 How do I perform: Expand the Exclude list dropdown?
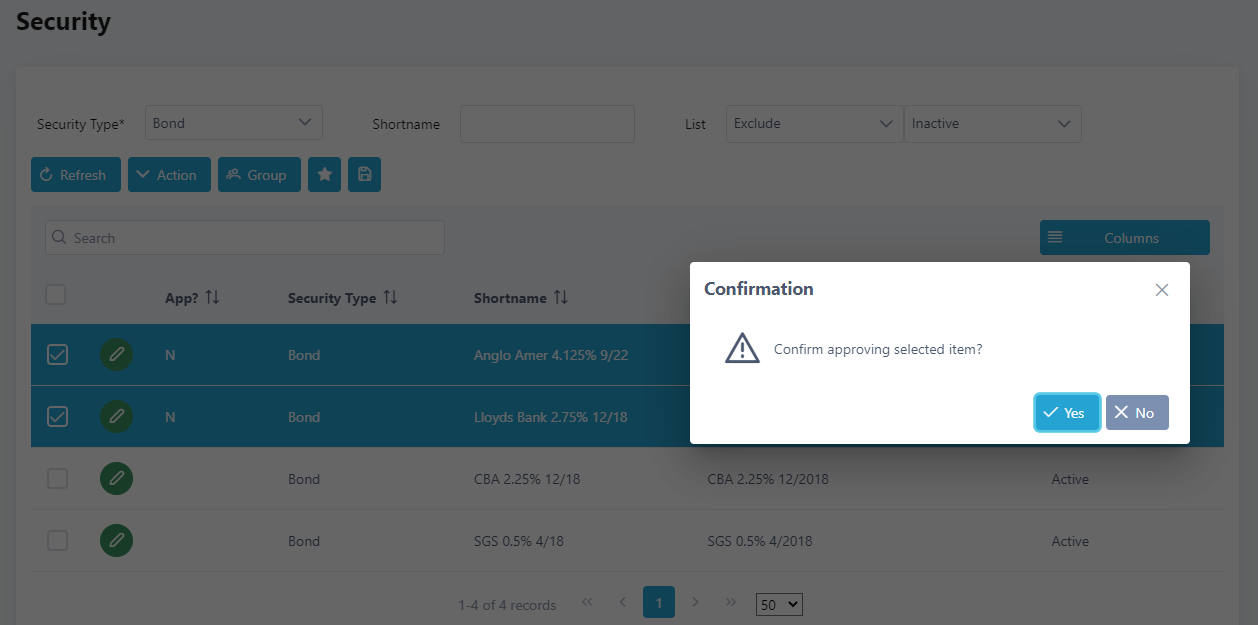pos(814,124)
